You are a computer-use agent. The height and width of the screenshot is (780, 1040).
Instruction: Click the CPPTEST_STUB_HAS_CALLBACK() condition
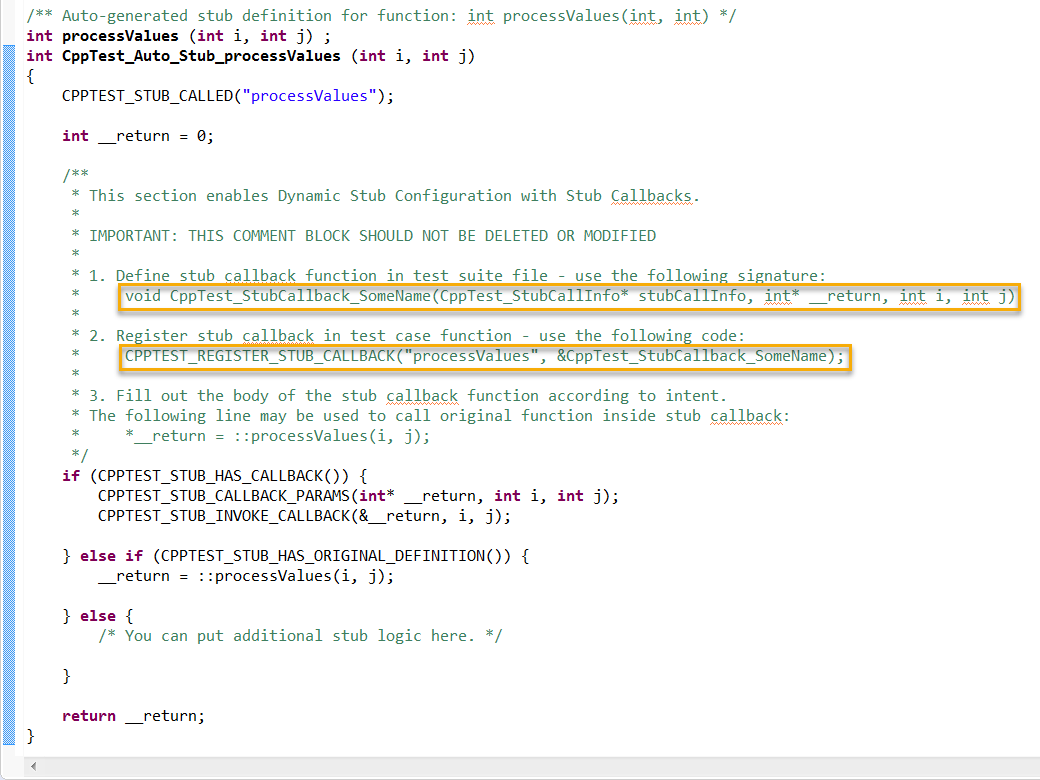tap(224, 476)
